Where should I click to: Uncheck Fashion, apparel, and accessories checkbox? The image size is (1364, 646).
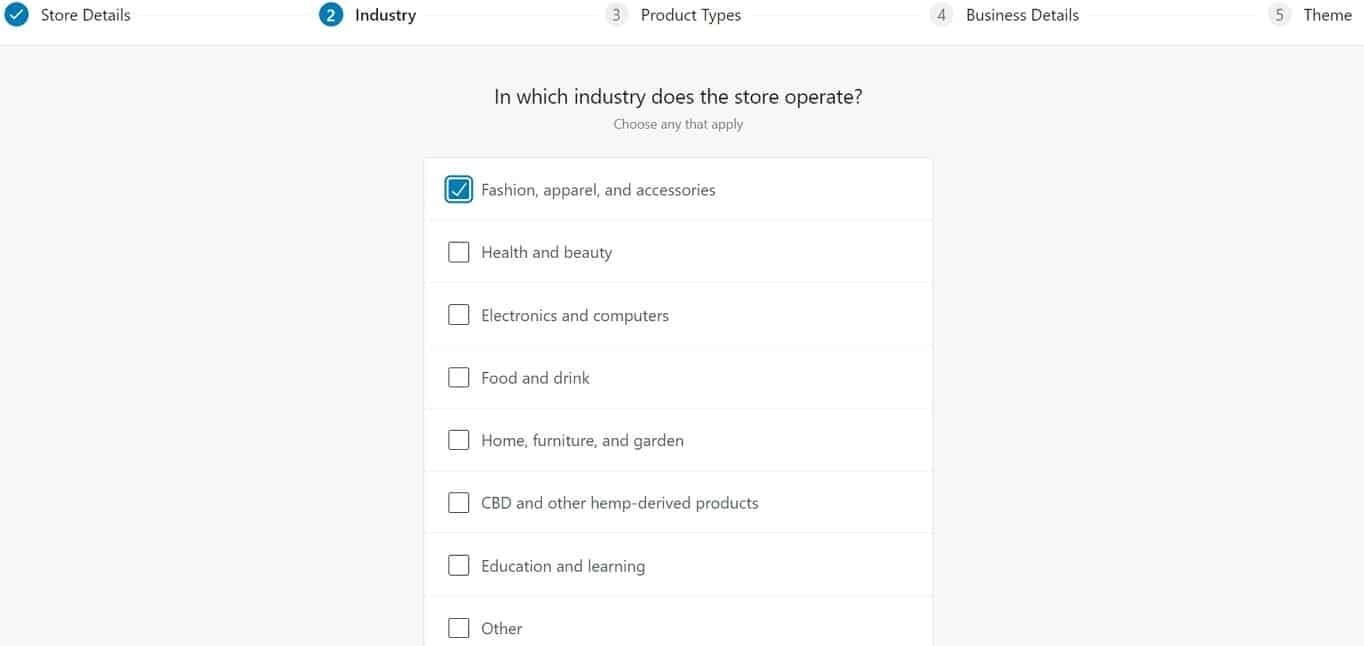coord(459,190)
